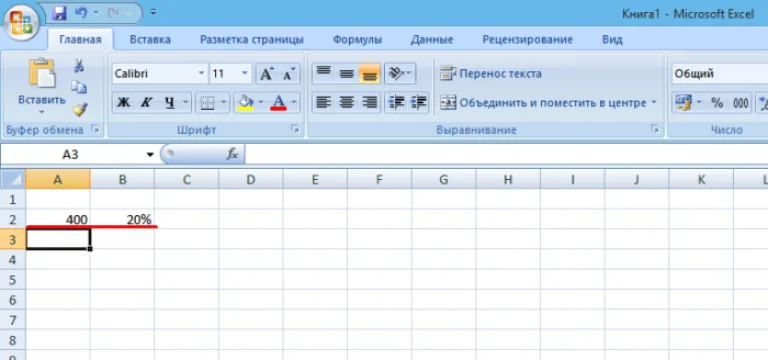Open the Буфер обмена dialog launcher
Screen dimensions: 768x360
tap(96, 129)
